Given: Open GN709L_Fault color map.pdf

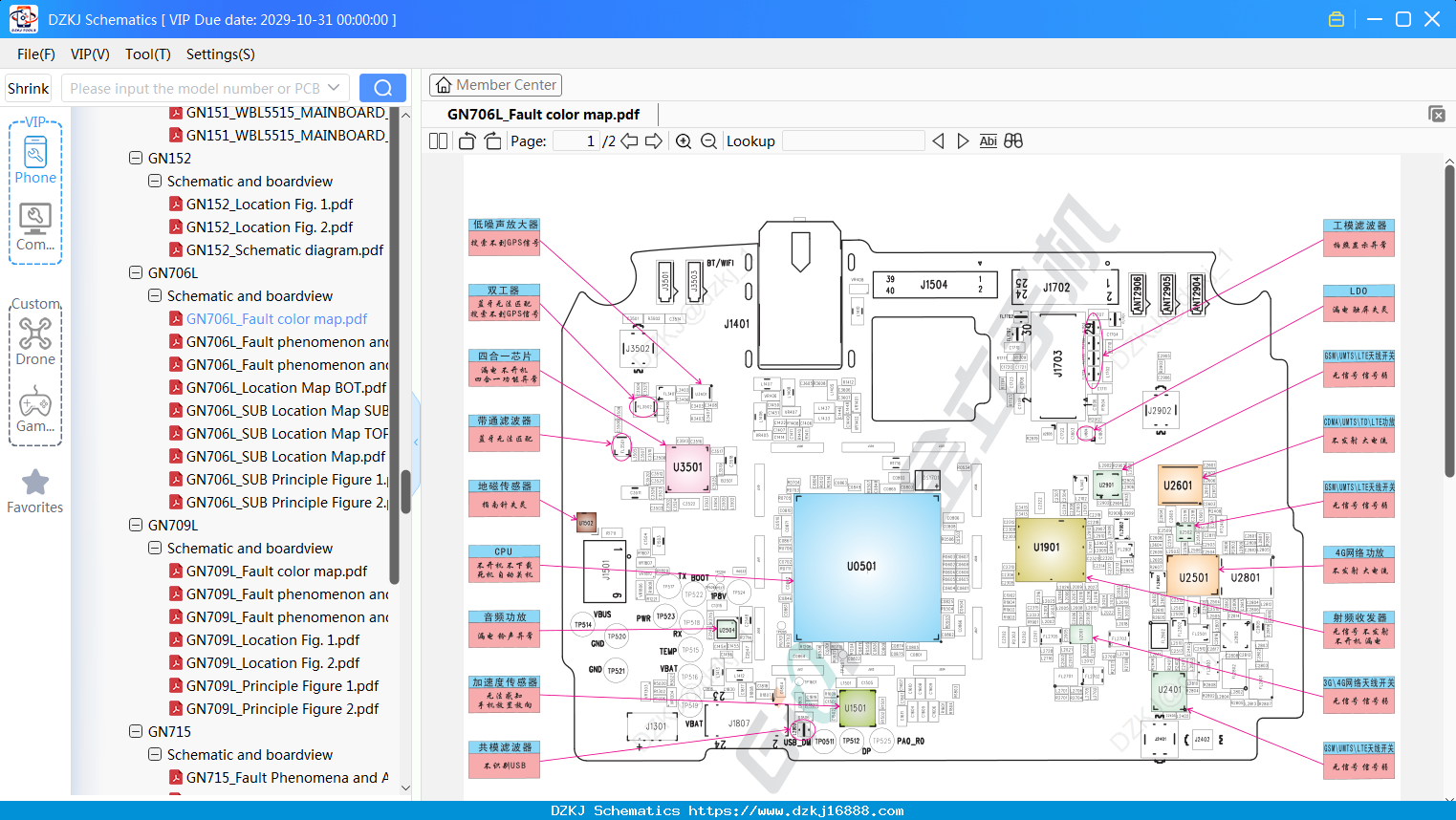Looking at the screenshot, I should [276, 572].
